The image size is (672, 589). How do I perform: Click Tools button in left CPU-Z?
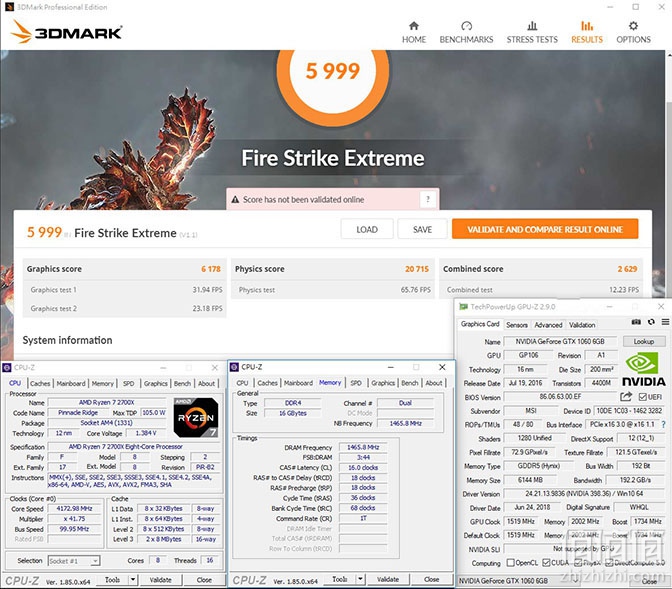pyautogui.click(x=112, y=580)
